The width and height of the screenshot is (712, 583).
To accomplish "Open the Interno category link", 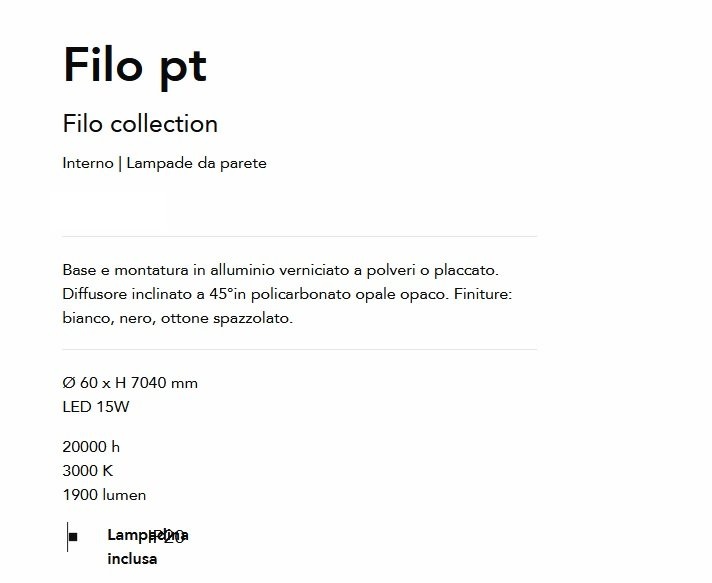I will click(x=88, y=163).
